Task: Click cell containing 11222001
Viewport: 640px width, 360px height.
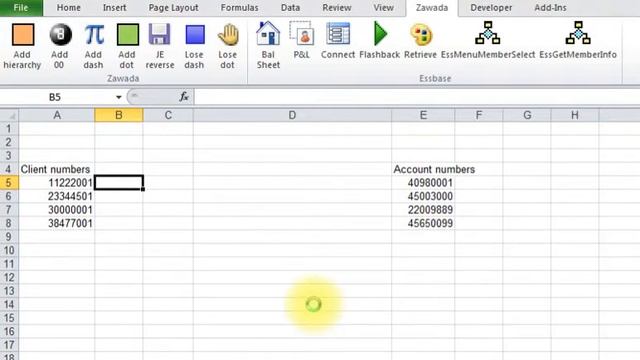Action: click(57, 183)
